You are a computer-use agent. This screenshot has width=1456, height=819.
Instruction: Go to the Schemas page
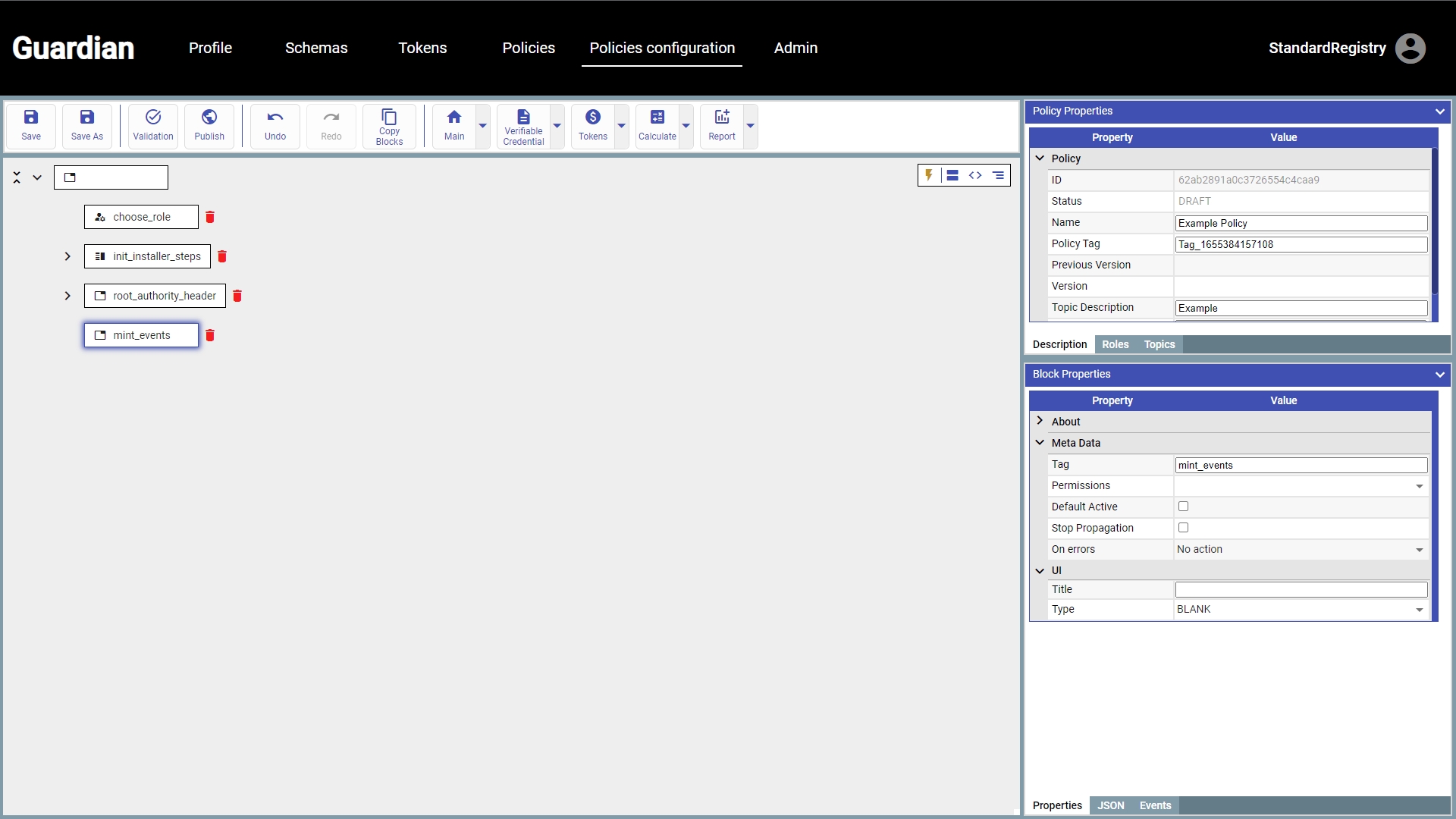point(316,48)
